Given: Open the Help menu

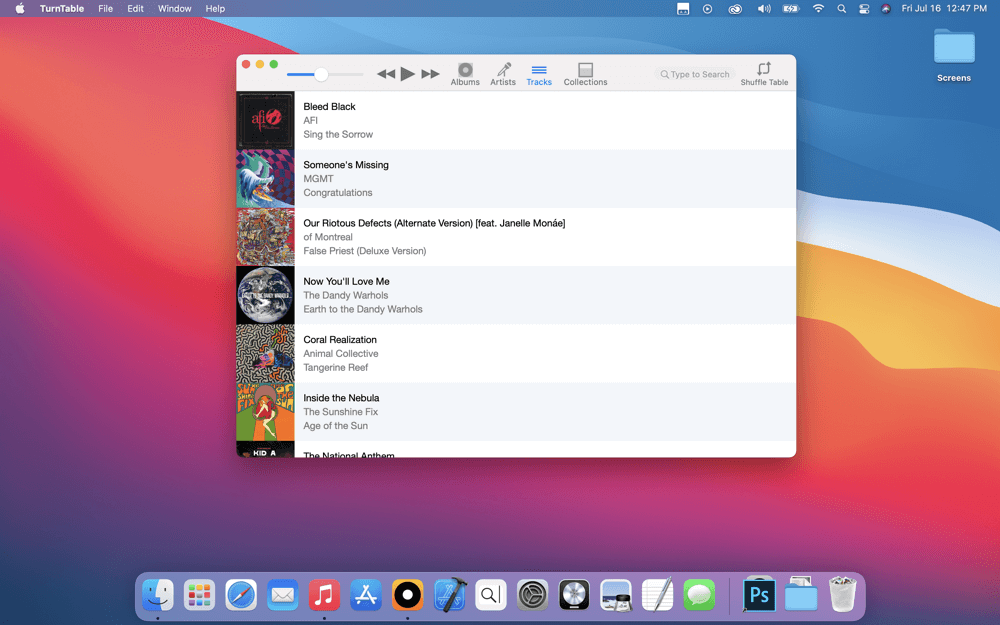Looking at the screenshot, I should [215, 8].
